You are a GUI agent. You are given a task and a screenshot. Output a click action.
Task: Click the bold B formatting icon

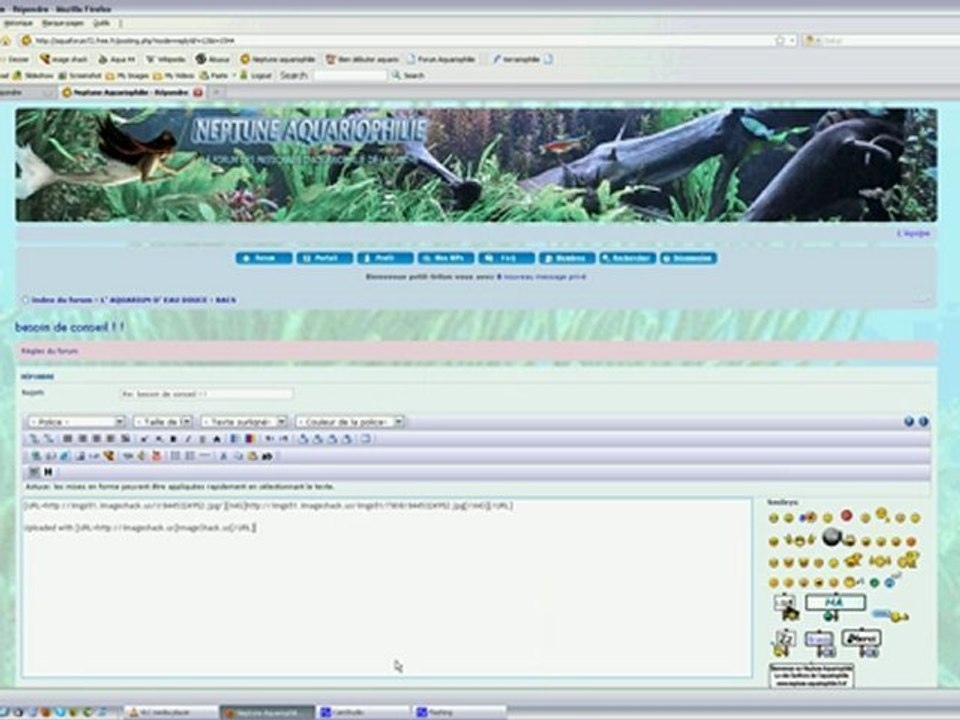click(x=173, y=439)
